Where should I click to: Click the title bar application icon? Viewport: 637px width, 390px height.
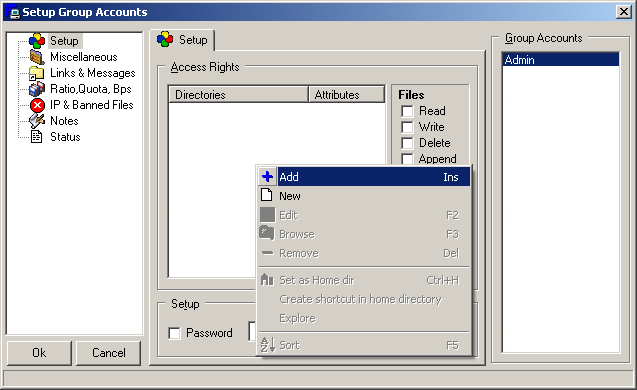click(14, 12)
